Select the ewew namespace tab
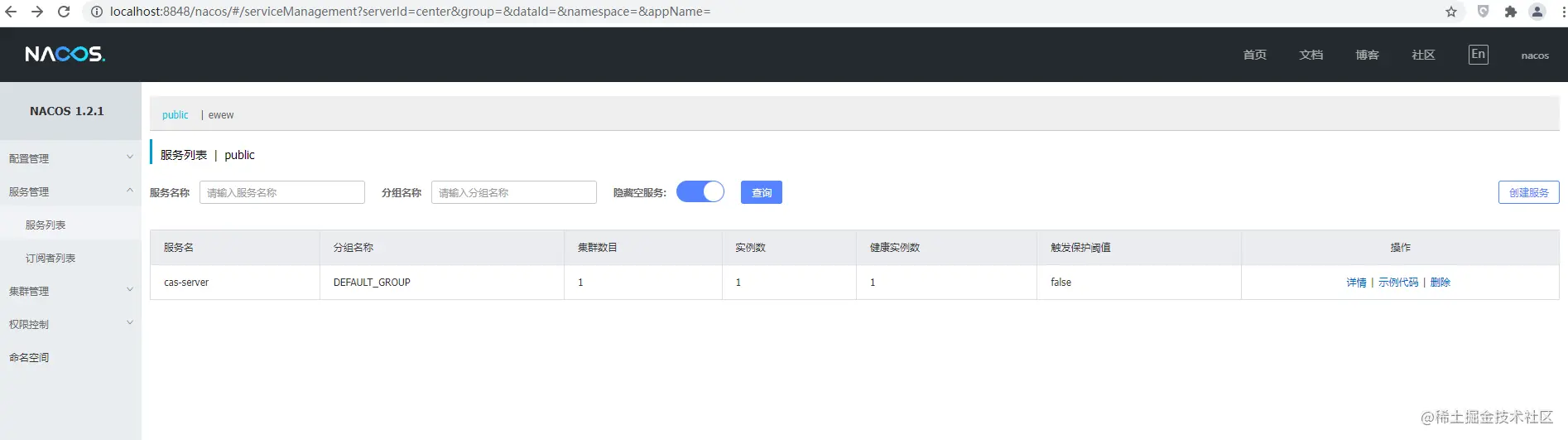 (221, 115)
